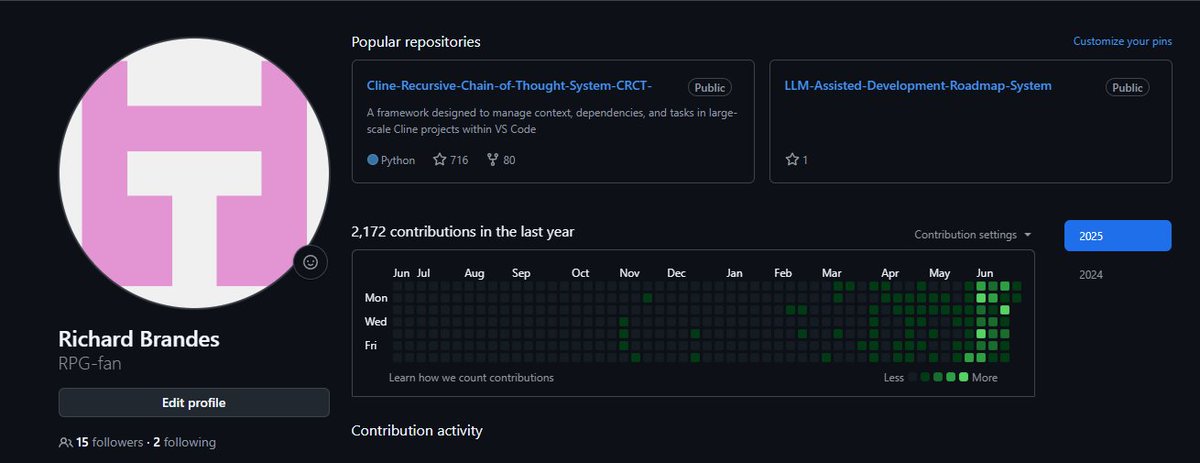Screen dimensions: 1200x463
Task: Click the Fri weekday label in the graph
Action: (373, 346)
